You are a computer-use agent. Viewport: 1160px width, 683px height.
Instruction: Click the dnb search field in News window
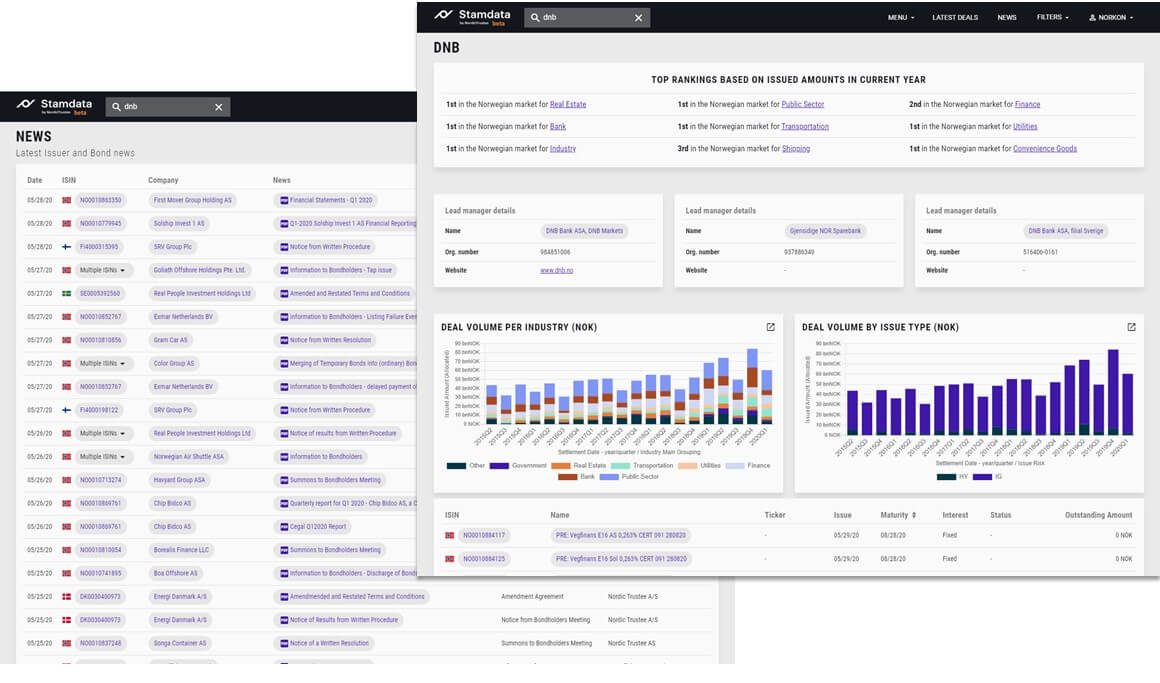point(168,107)
